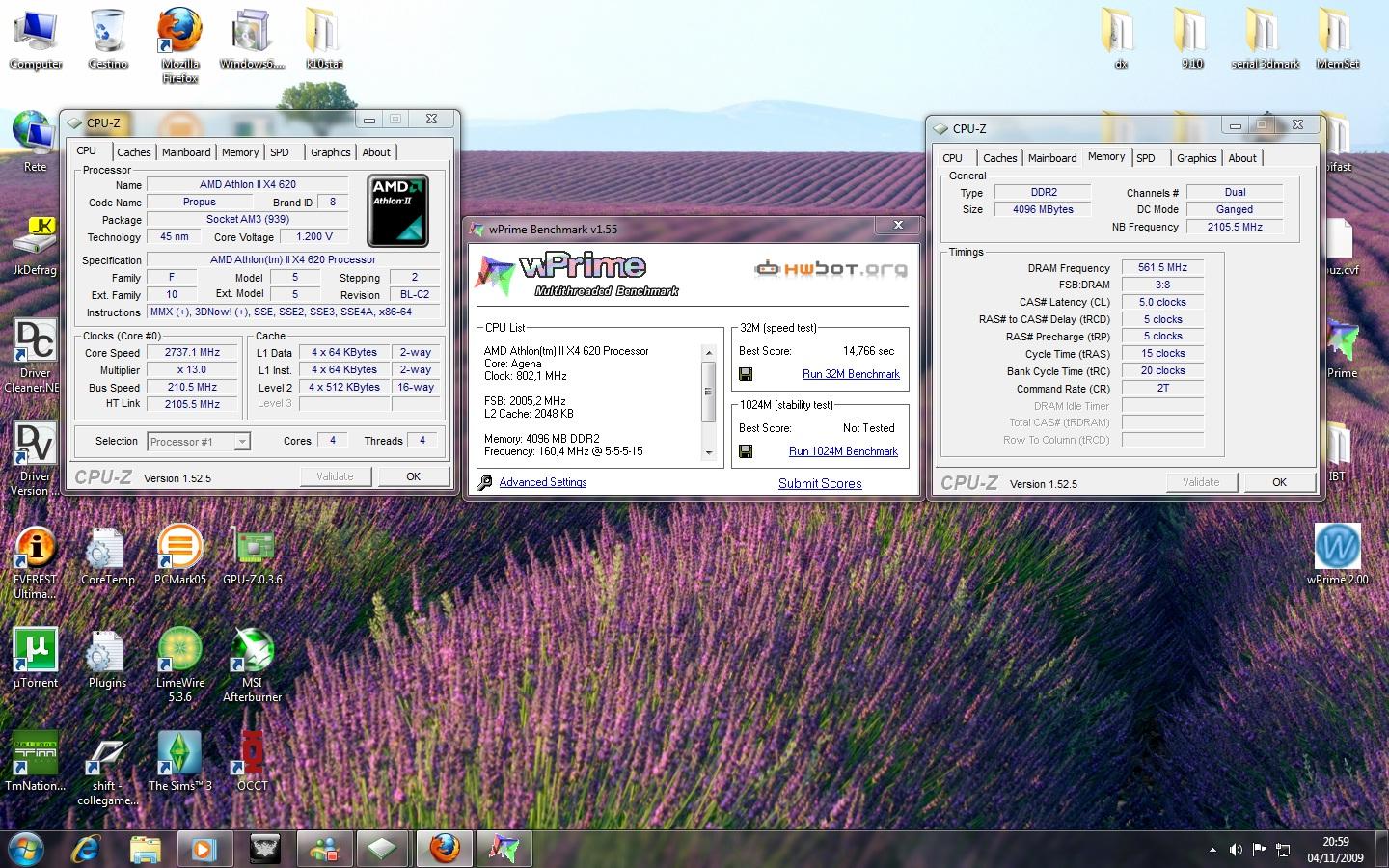Viewport: 1389px width, 868px height.
Task: Switch to wPrime taskbar button
Action: pyautogui.click(x=503, y=849)
